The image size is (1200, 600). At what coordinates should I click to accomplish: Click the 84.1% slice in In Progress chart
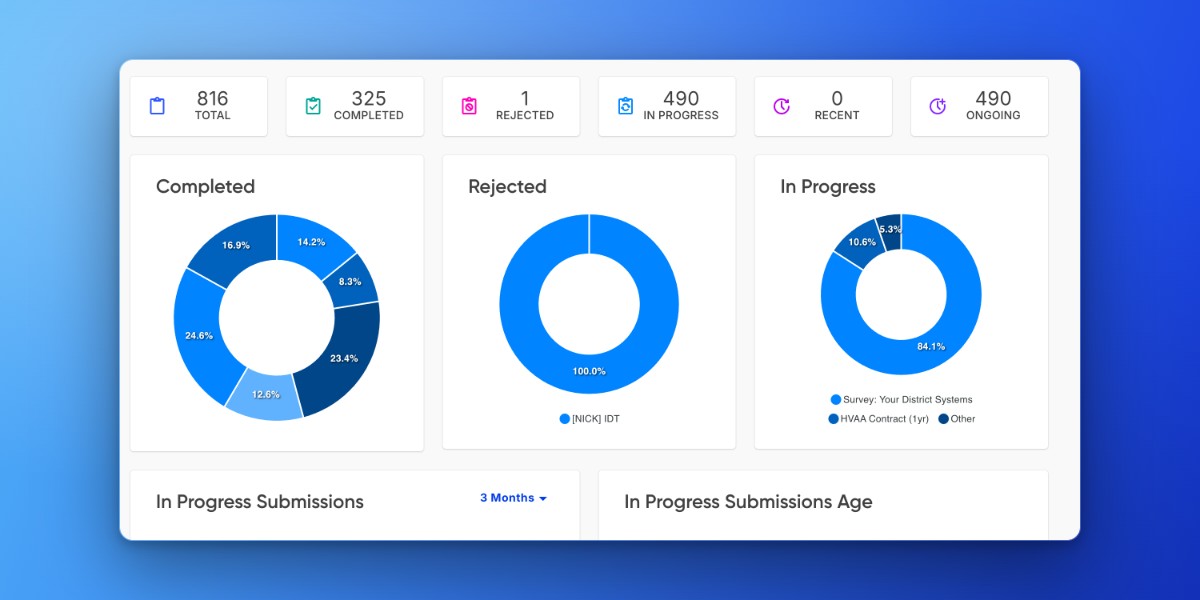point(932,346)
